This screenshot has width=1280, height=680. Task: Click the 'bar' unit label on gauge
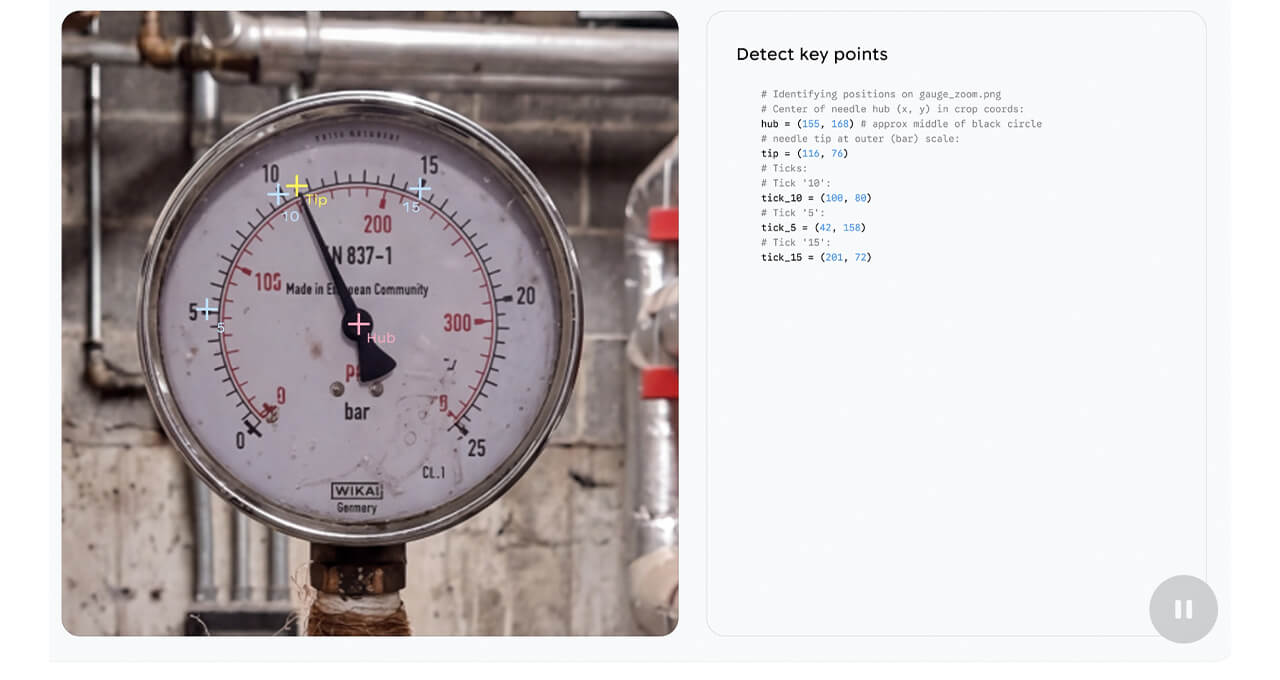coord(357,411)
